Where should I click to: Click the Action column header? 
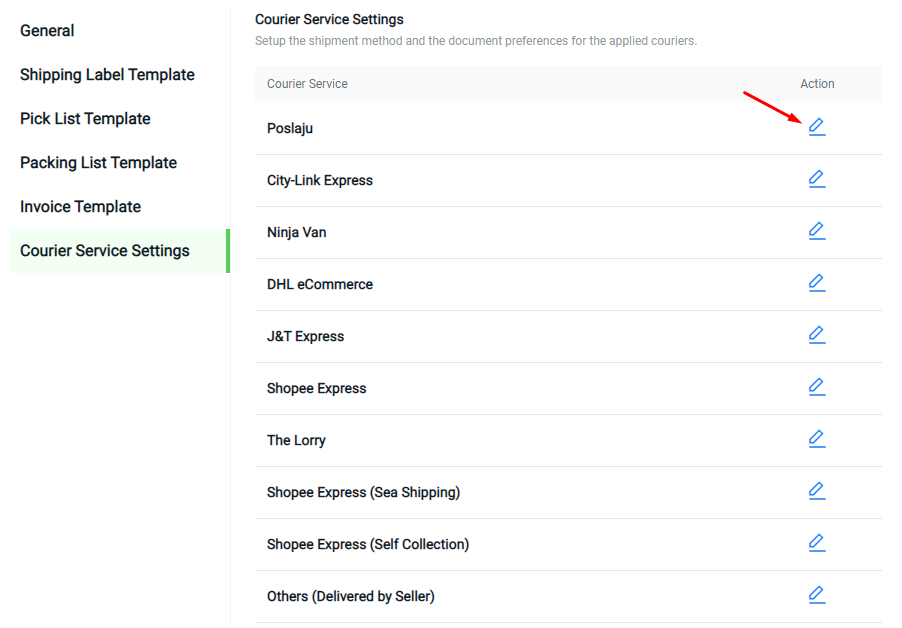click(817, 84)
